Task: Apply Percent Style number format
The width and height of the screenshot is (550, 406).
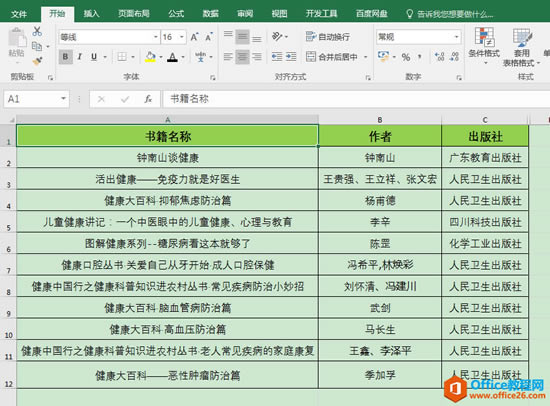Action: (406, 57)
